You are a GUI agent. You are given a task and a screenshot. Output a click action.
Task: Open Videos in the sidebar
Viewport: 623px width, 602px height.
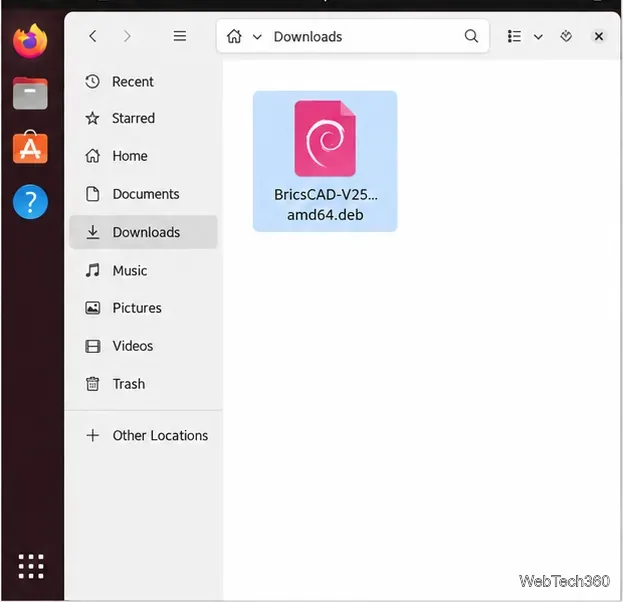point(143,346)
